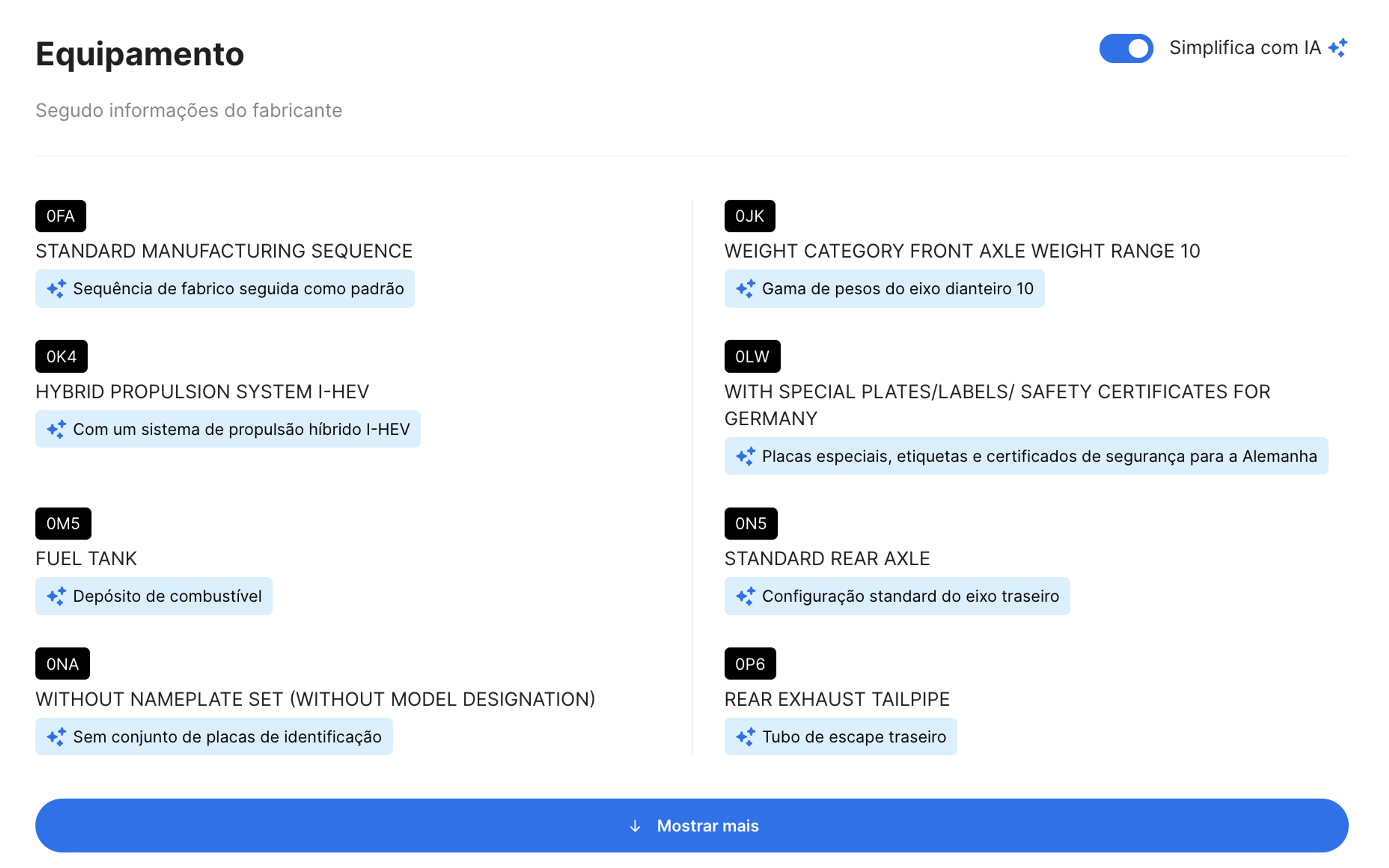Click the AI sparkle icon beside Placas especiais
1389x868 pixels.
746,456
